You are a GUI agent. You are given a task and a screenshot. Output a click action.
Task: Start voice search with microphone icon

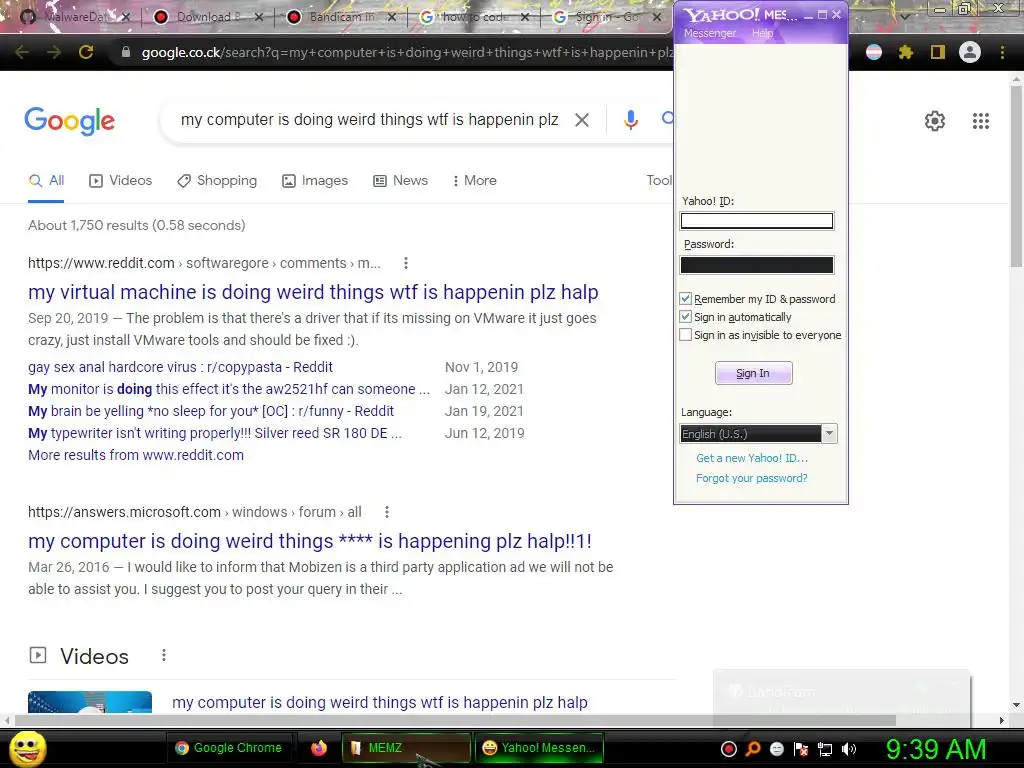630,120
